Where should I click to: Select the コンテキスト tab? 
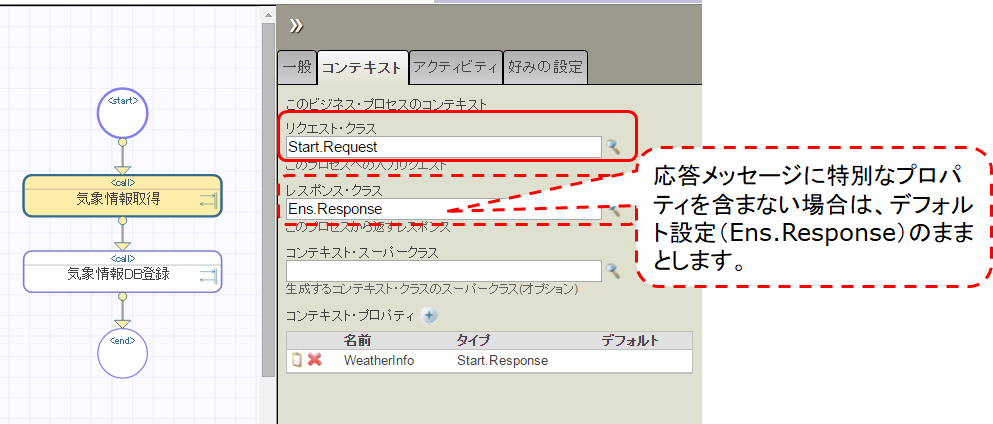[363, 67]
